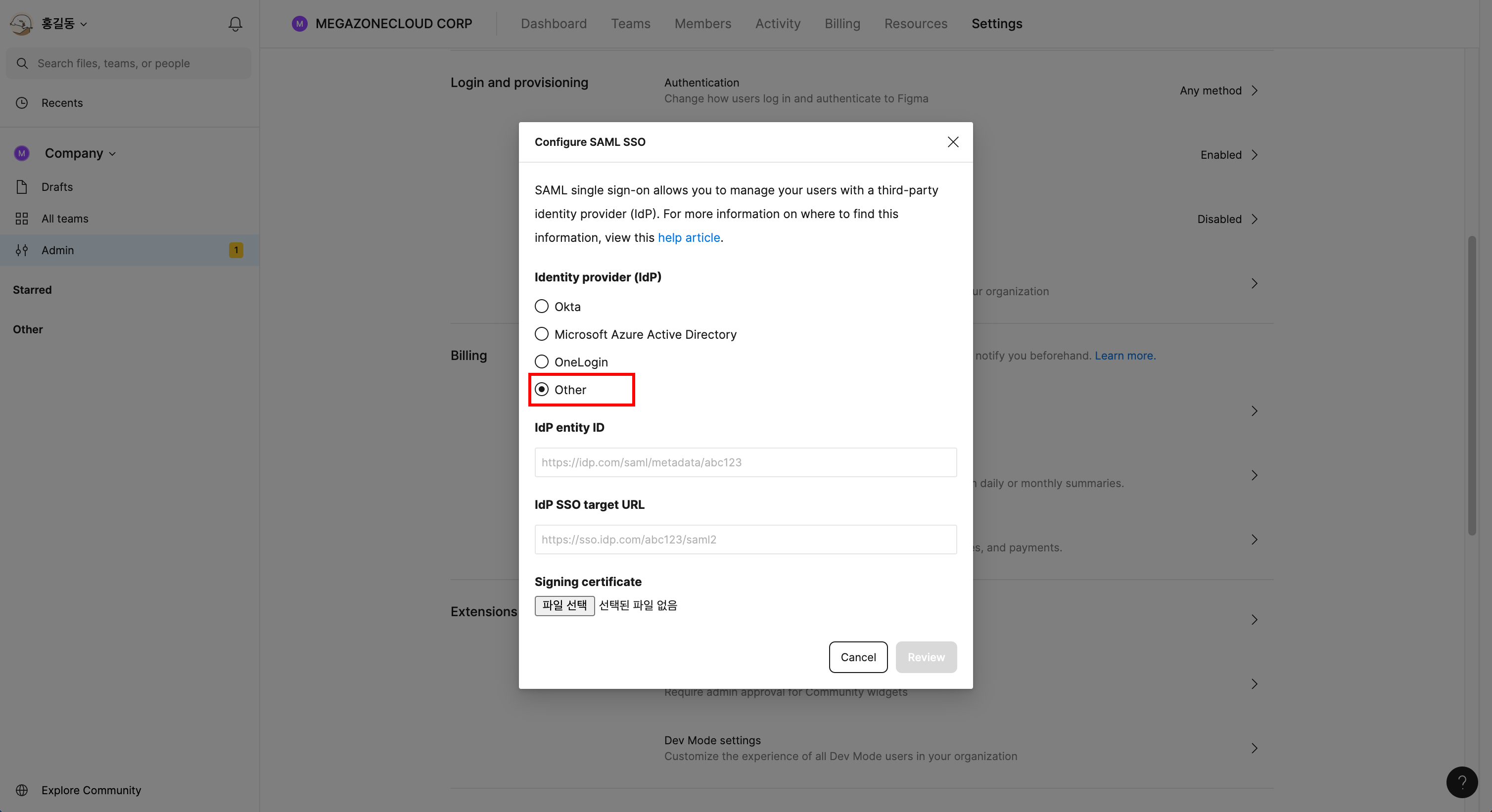This screenshot has height=812, width=1492.
Task: Select the Okta radio button
Action: tap(542, 306)
